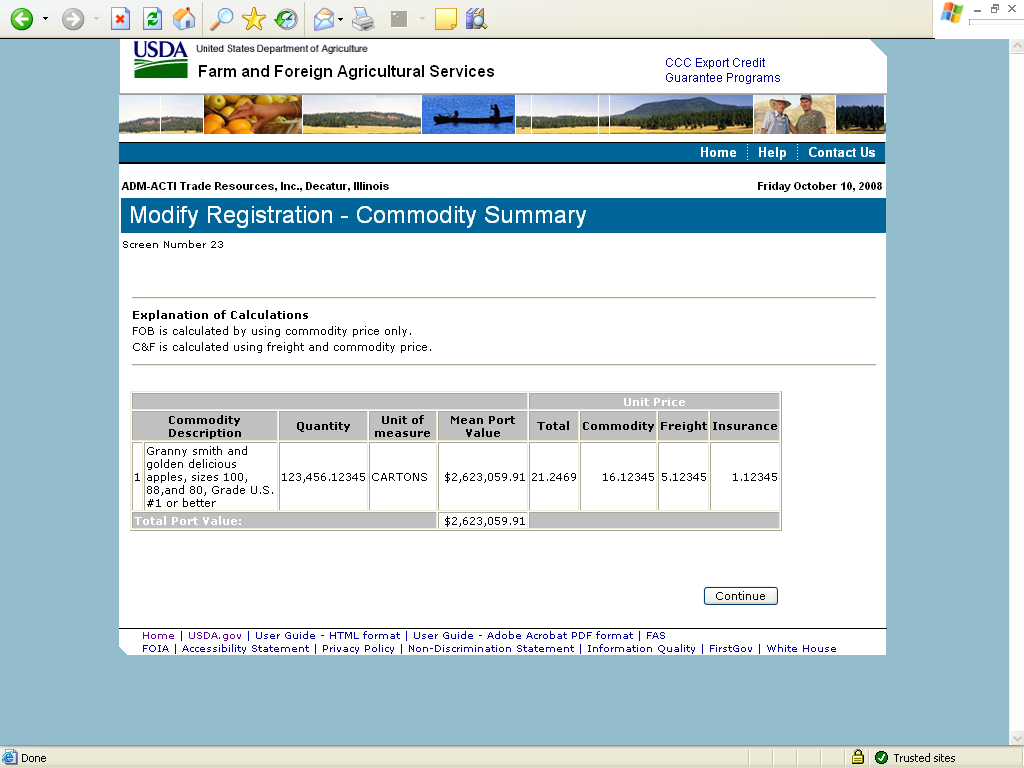Open Forward button history dropdown arrow

coord(96,19)
